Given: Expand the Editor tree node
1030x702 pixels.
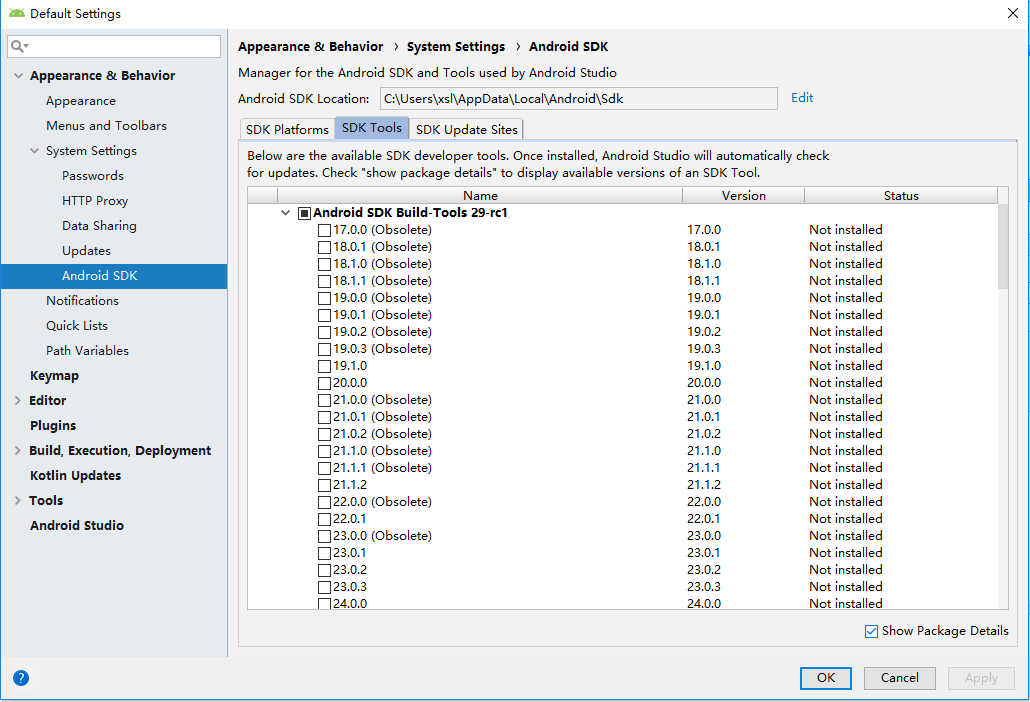Looking at the screenshot, I should pos(18,401).
